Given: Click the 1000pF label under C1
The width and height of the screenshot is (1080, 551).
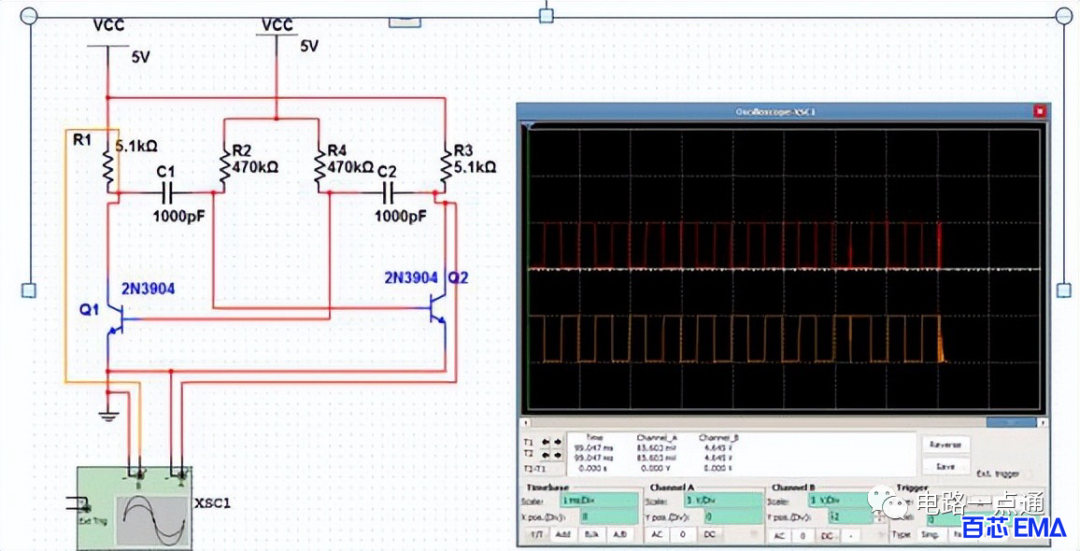Looking at the screenshot, I should point(179,216).
